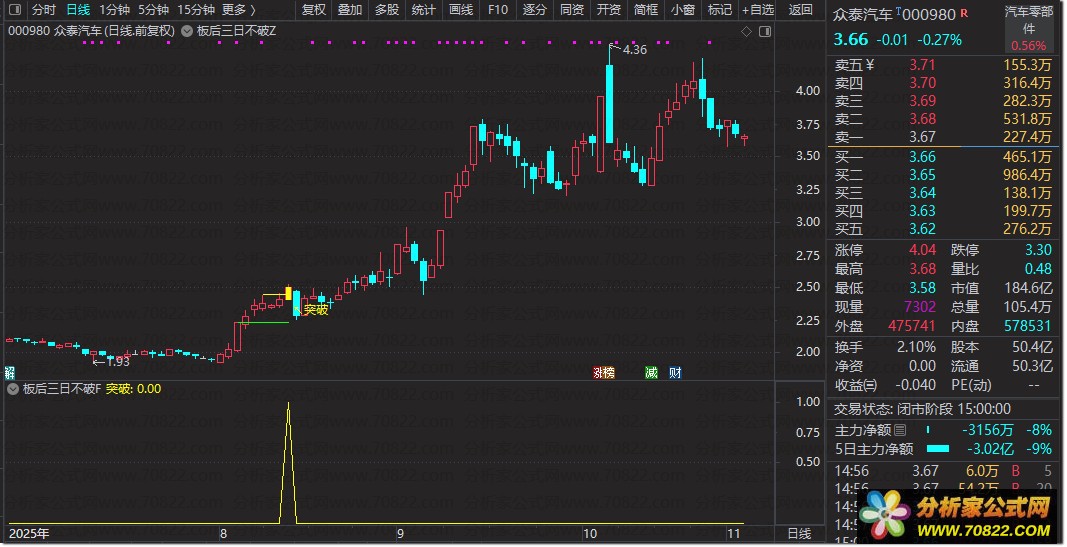The width and height of the screenshot is (1067, 547).
Task: Click the diamond icon at chart top-right
Action: coord(746,31)
